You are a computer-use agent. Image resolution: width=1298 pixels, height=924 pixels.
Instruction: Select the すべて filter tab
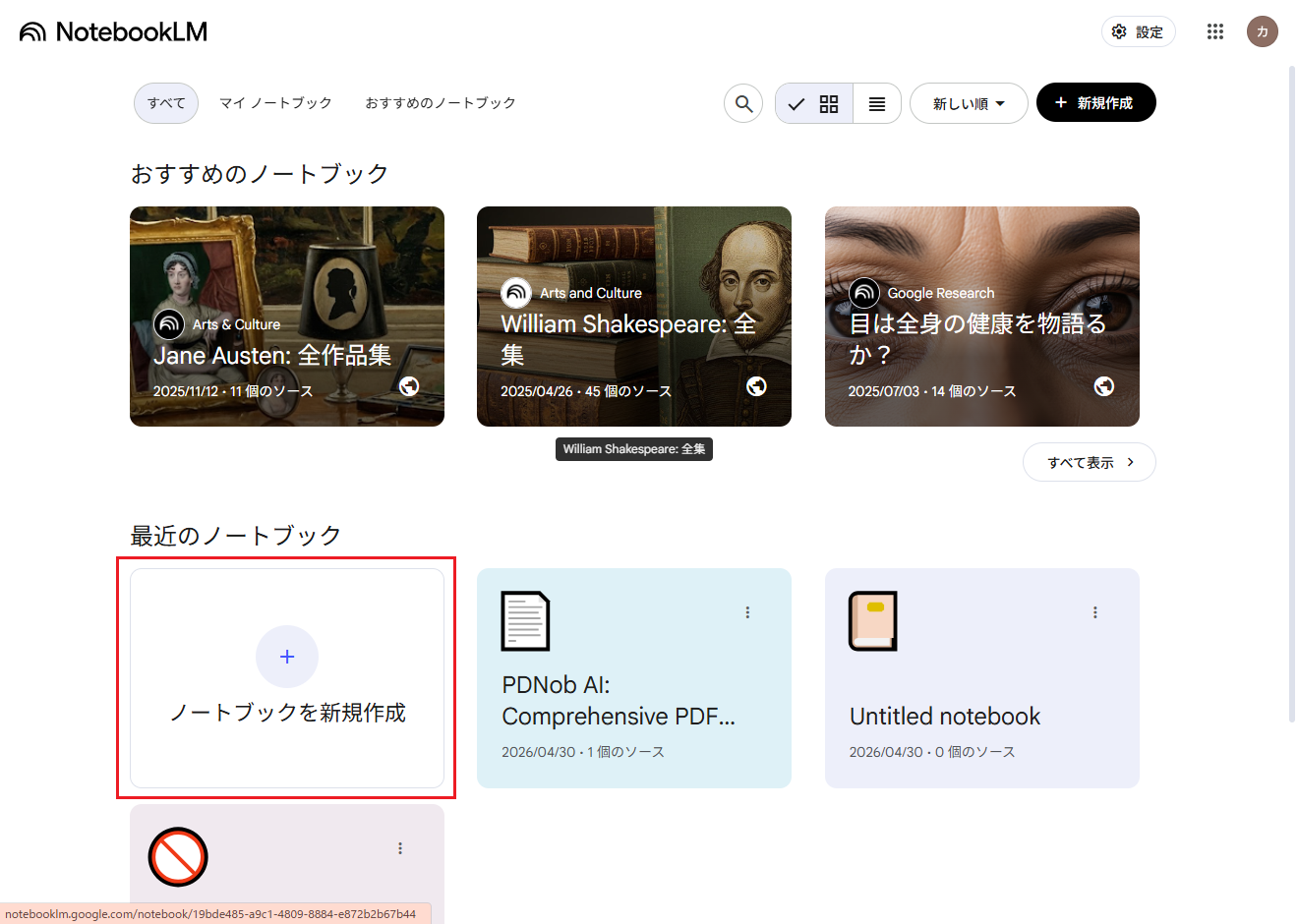(166, 103)
